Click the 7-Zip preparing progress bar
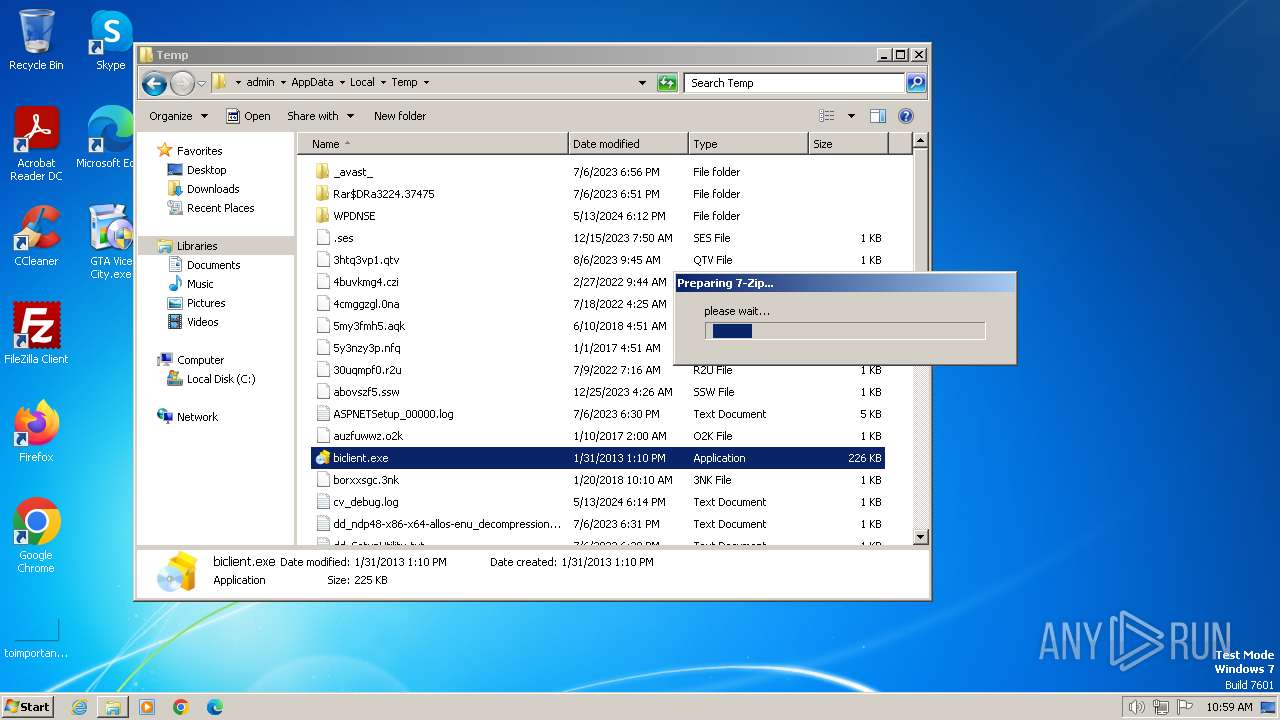This screenshot has height=720, width=1280. click(x=845, y=331)
